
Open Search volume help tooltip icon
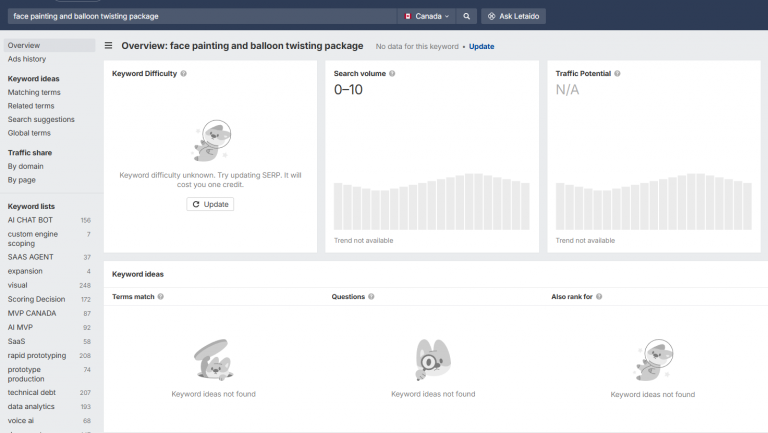pos(392,73)
